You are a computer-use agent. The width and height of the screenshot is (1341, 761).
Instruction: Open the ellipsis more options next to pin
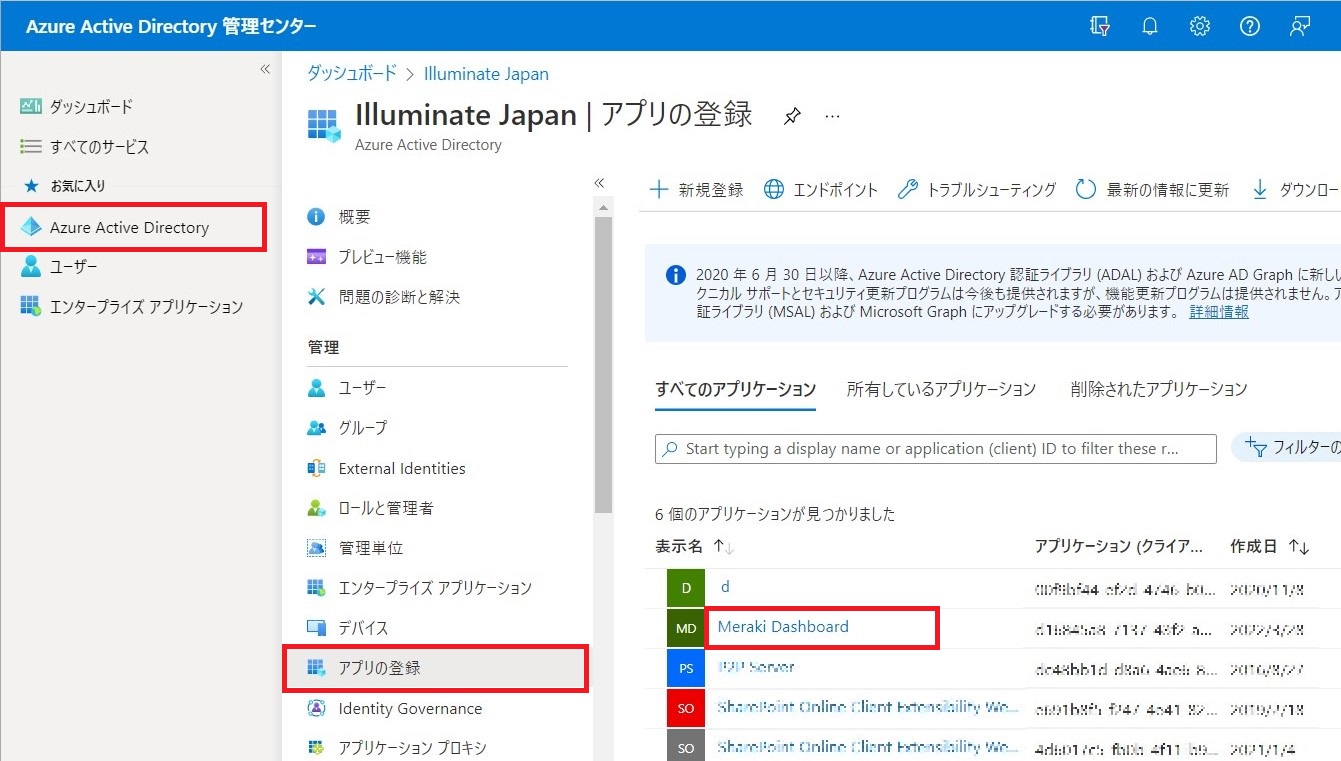(832, 116)
